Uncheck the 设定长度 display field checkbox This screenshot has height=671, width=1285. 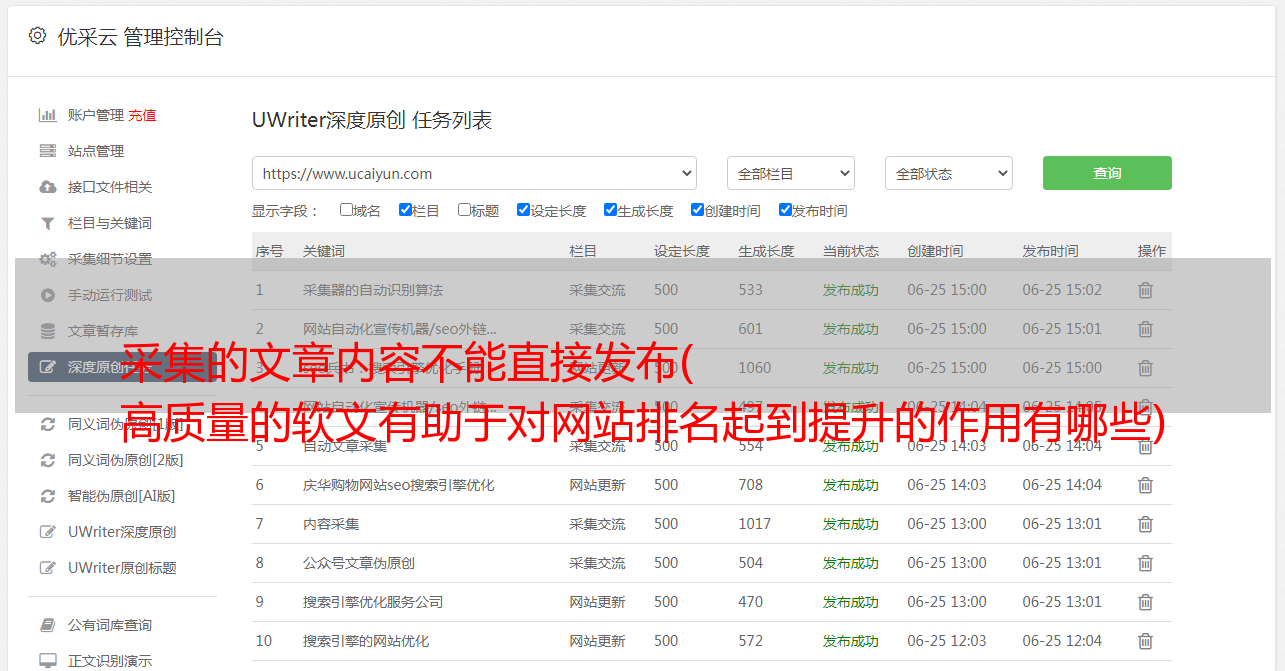523,210
